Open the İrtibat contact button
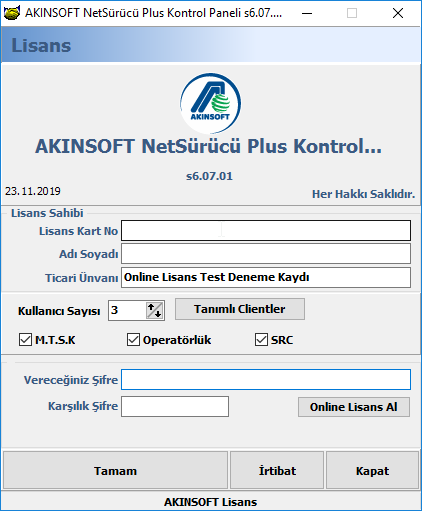This screenshot has height=511, width=422. 277,470
